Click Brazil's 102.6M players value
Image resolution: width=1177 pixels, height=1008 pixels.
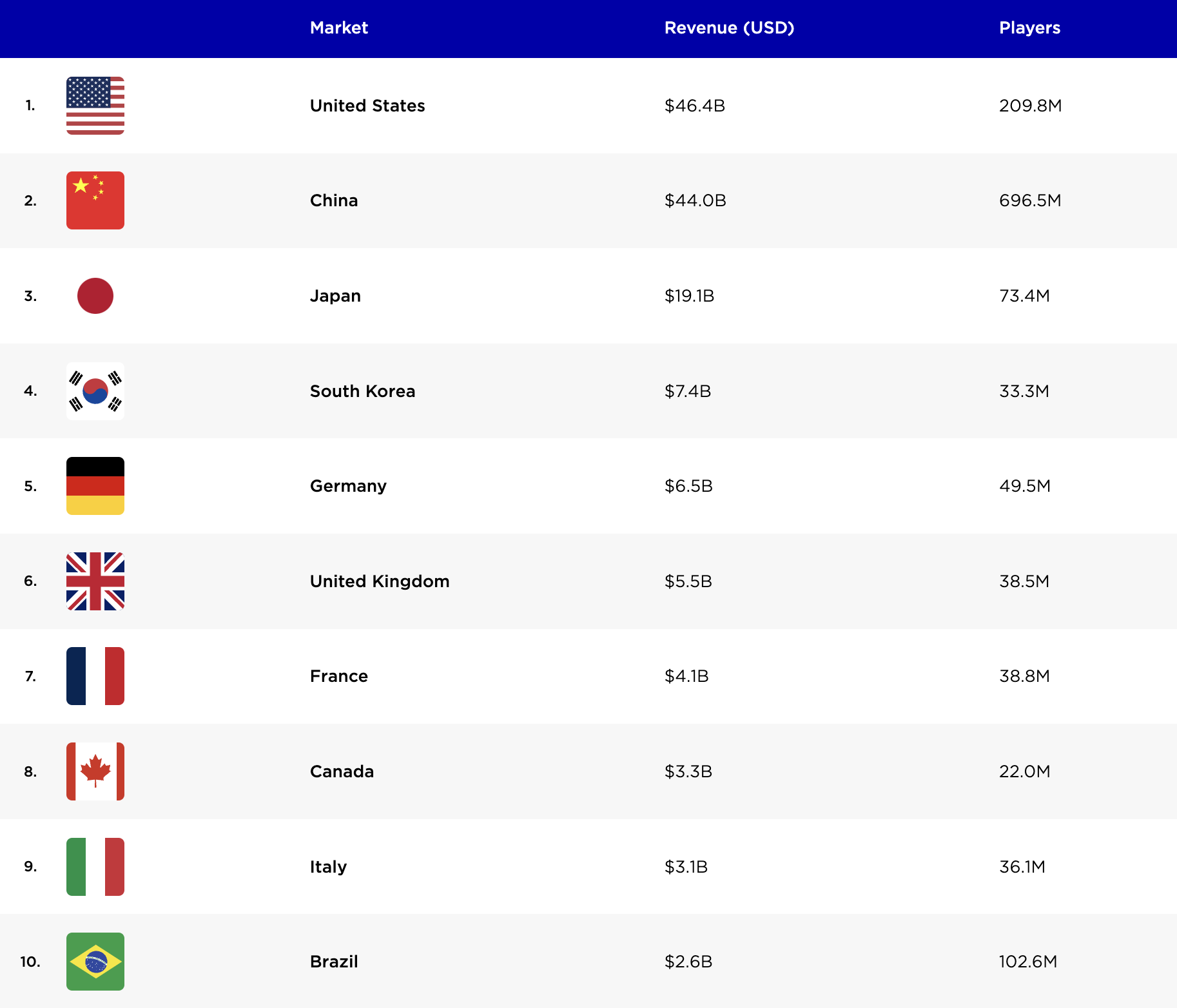click(1028, 962)
